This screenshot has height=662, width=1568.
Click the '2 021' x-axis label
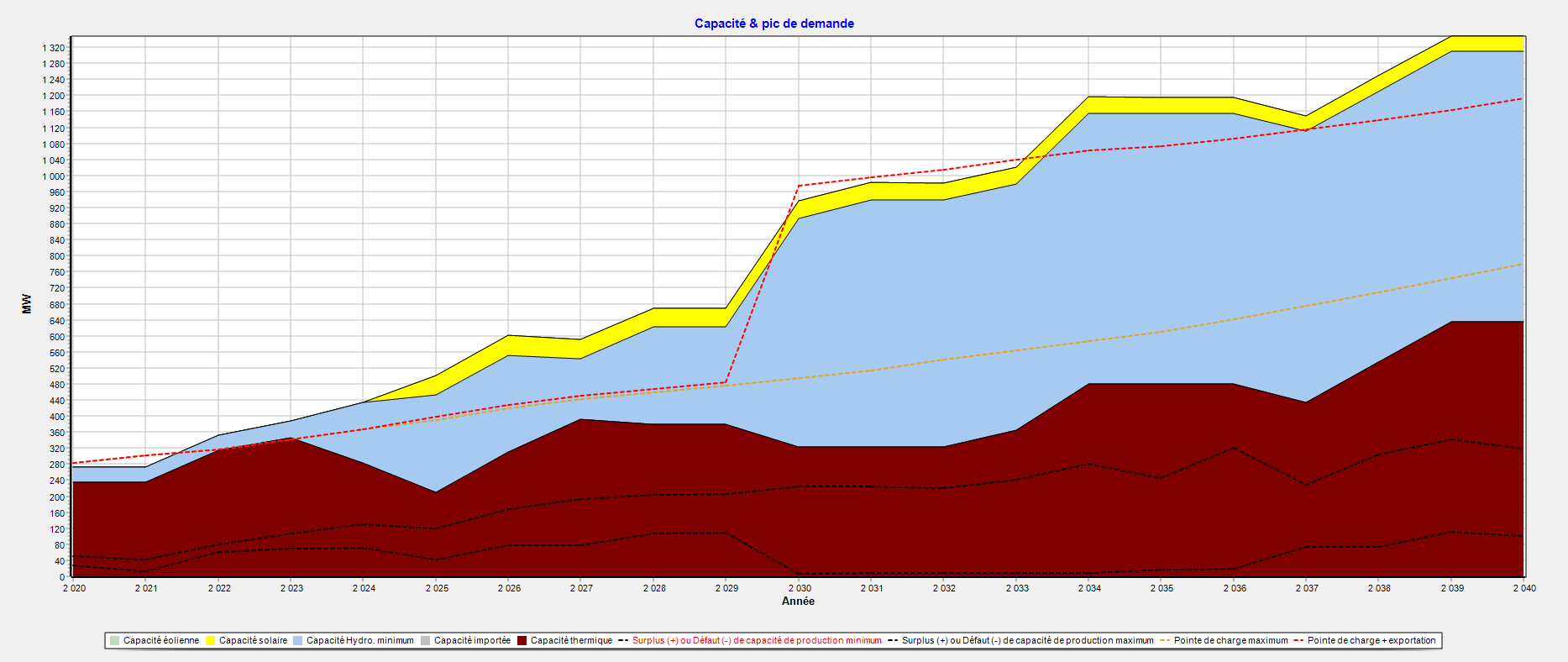pos(146,588)
